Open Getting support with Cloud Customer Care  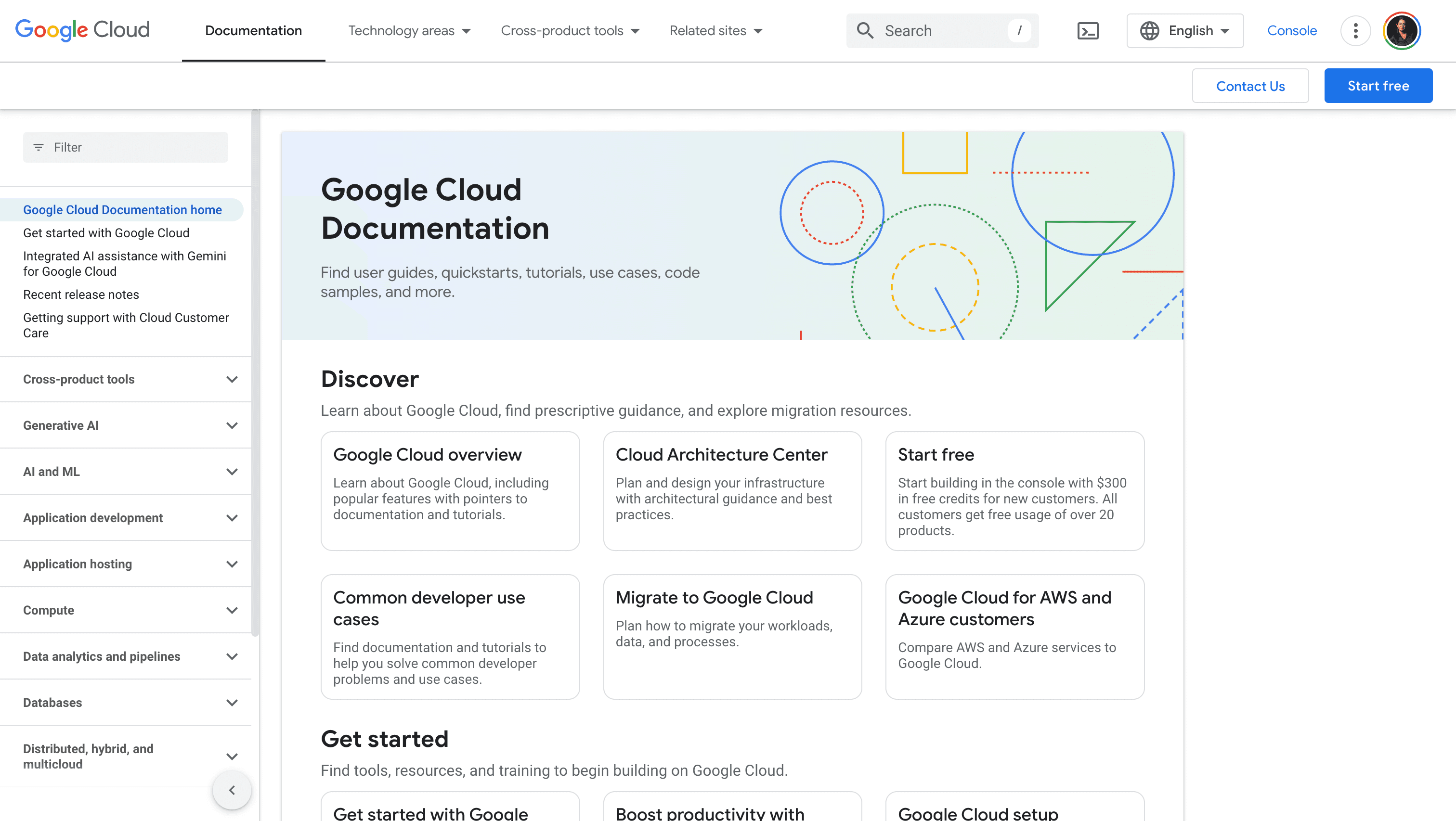click(x=126, y=325)
